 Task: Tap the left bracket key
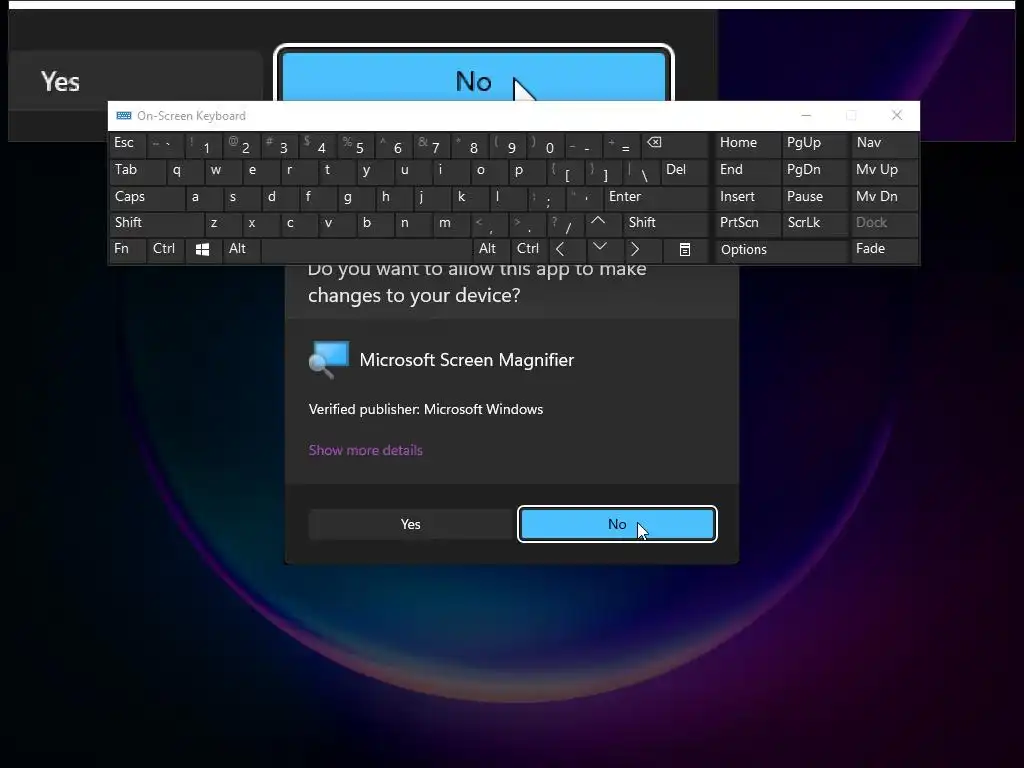[x=566, y=171]
